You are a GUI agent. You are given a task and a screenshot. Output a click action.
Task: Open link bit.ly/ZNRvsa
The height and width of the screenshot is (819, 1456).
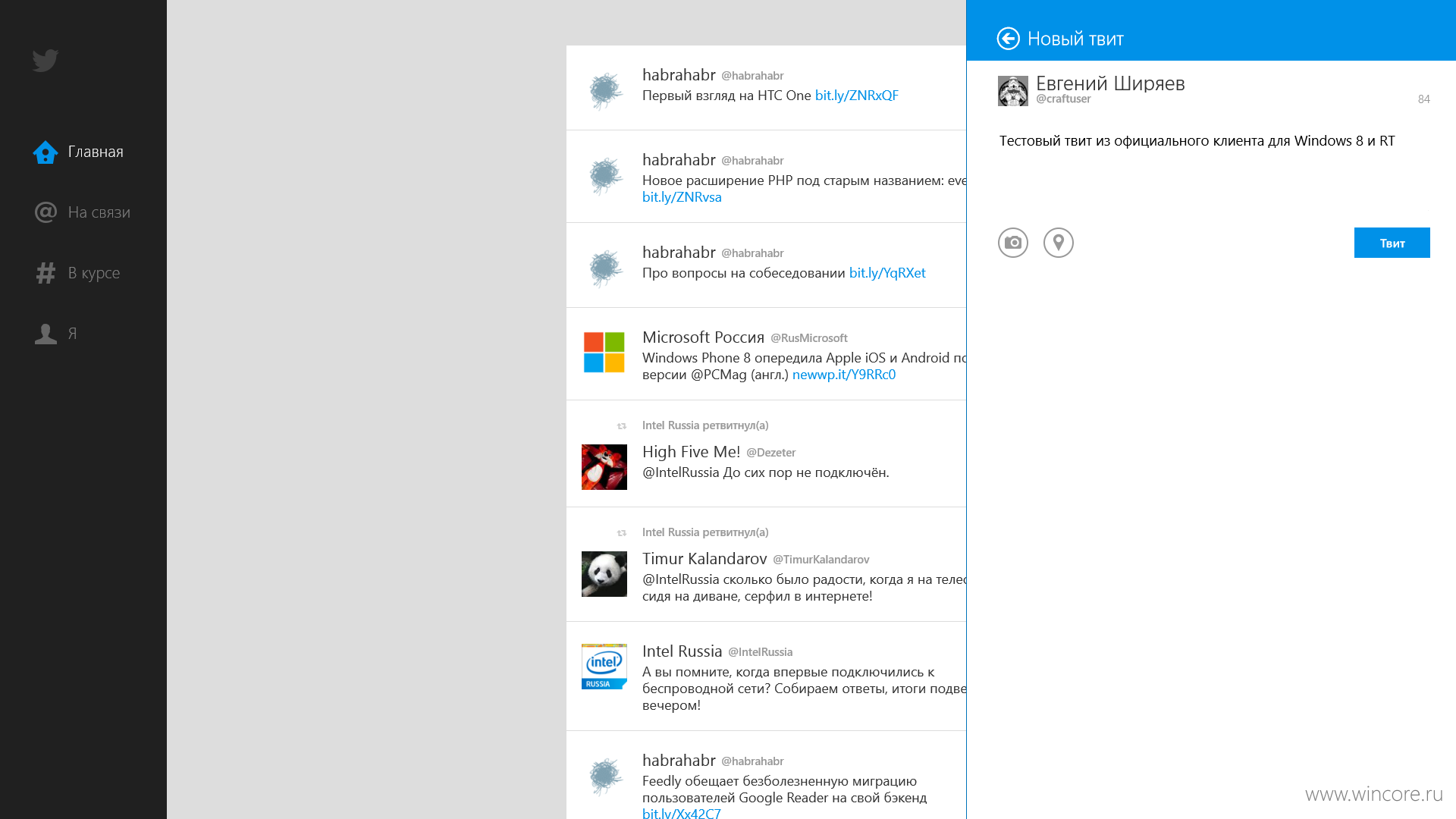[x=682, y=197]
